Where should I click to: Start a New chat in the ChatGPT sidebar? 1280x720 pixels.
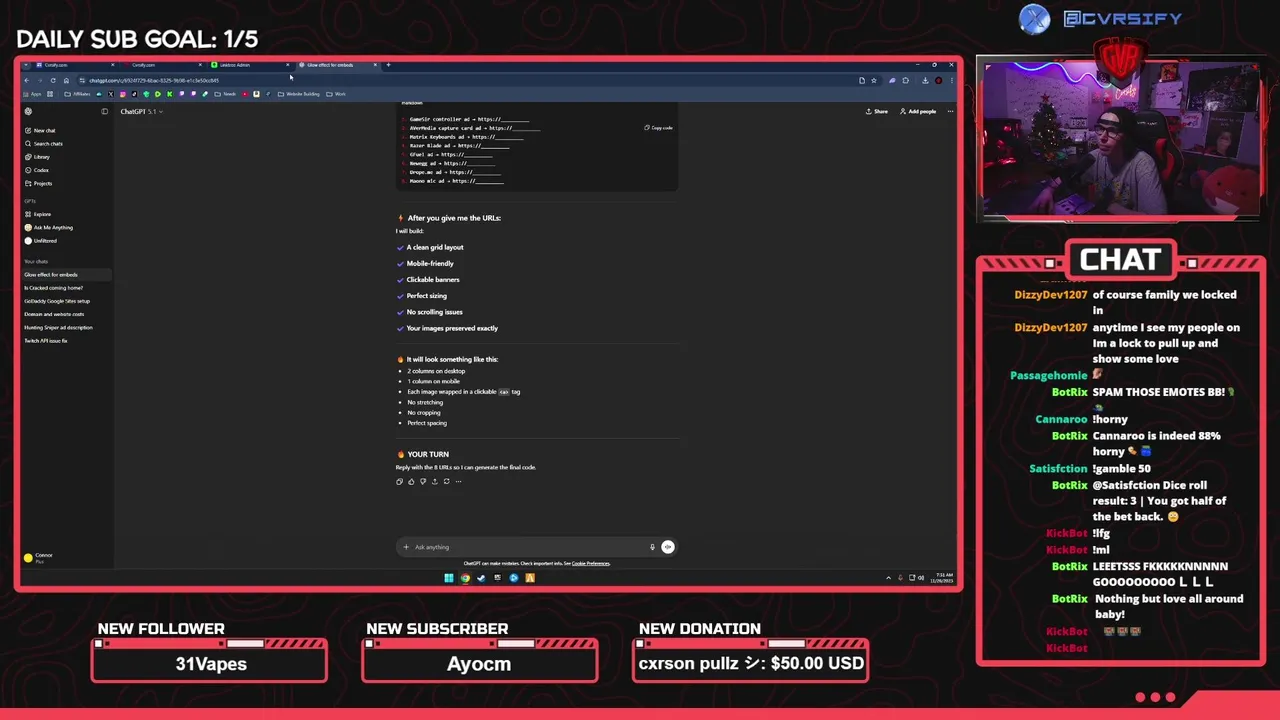pos(40,130)
